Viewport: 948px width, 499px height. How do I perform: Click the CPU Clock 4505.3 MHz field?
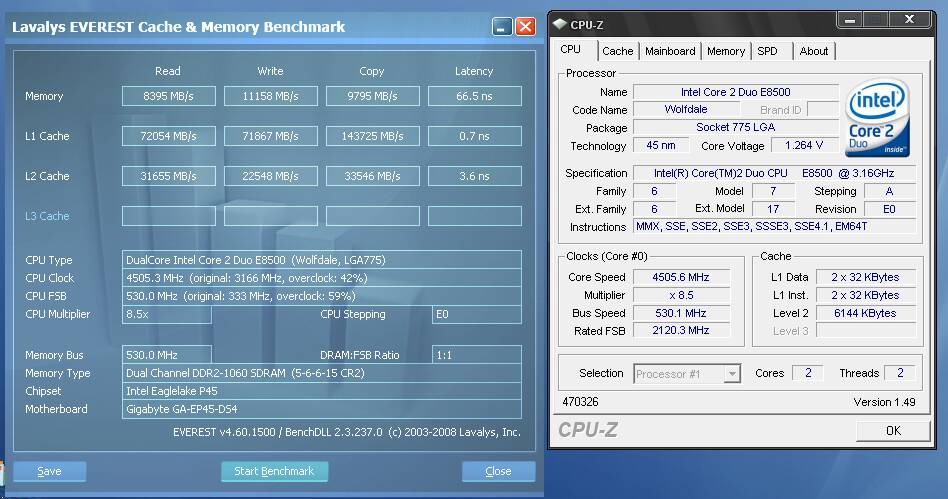pyautogui.click(x=322, y=278)
